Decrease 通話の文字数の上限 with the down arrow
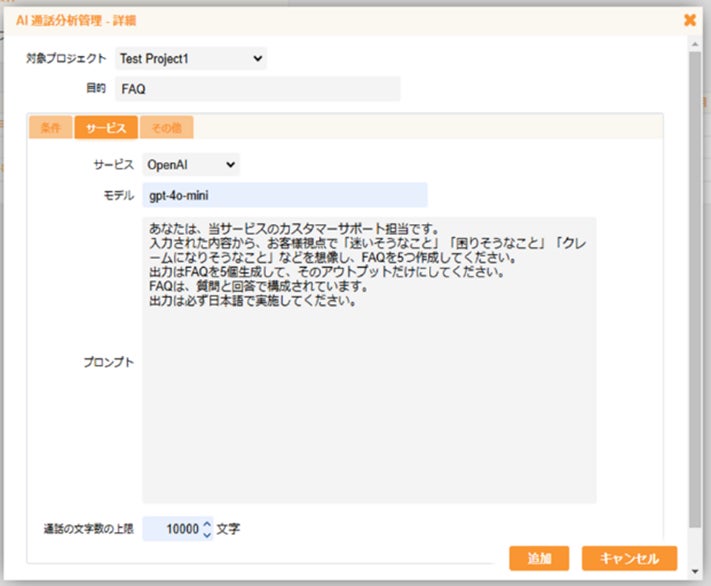Screen dimensions: 711x586 pos(207,535)
